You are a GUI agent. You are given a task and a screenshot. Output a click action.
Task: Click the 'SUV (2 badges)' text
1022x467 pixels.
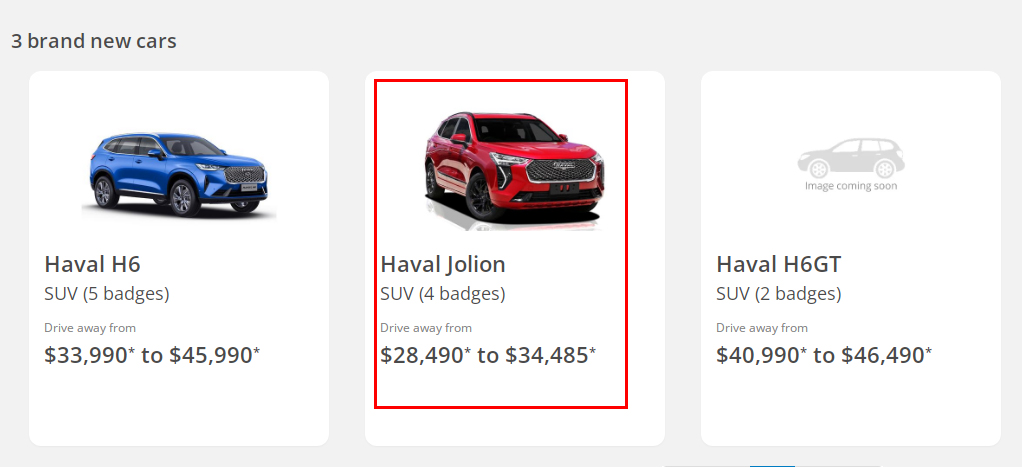(x=778, y=294)
